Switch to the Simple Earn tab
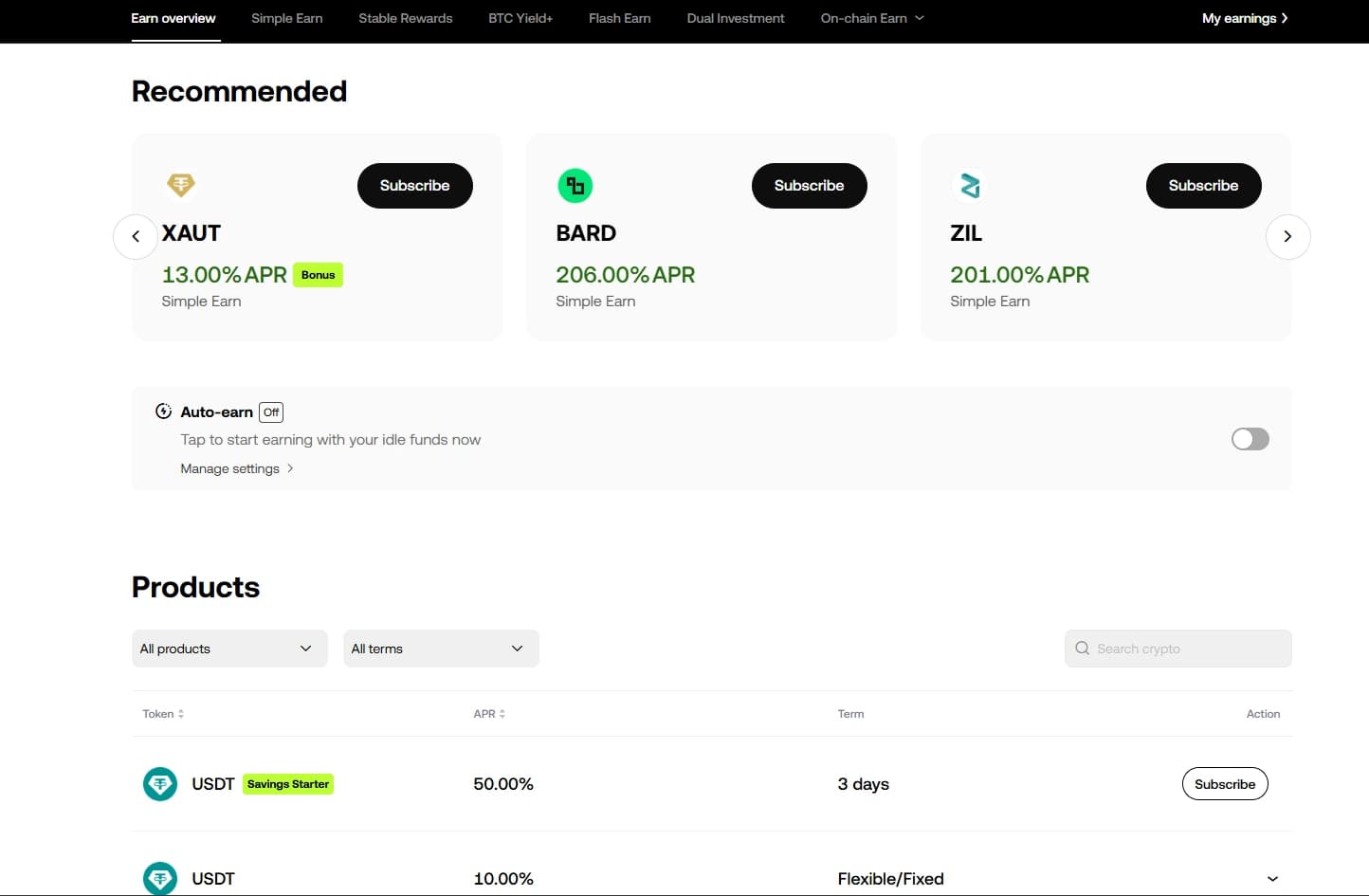Image resolution: width=1369 pixels, height=896 pixels. tap(287, 18)
